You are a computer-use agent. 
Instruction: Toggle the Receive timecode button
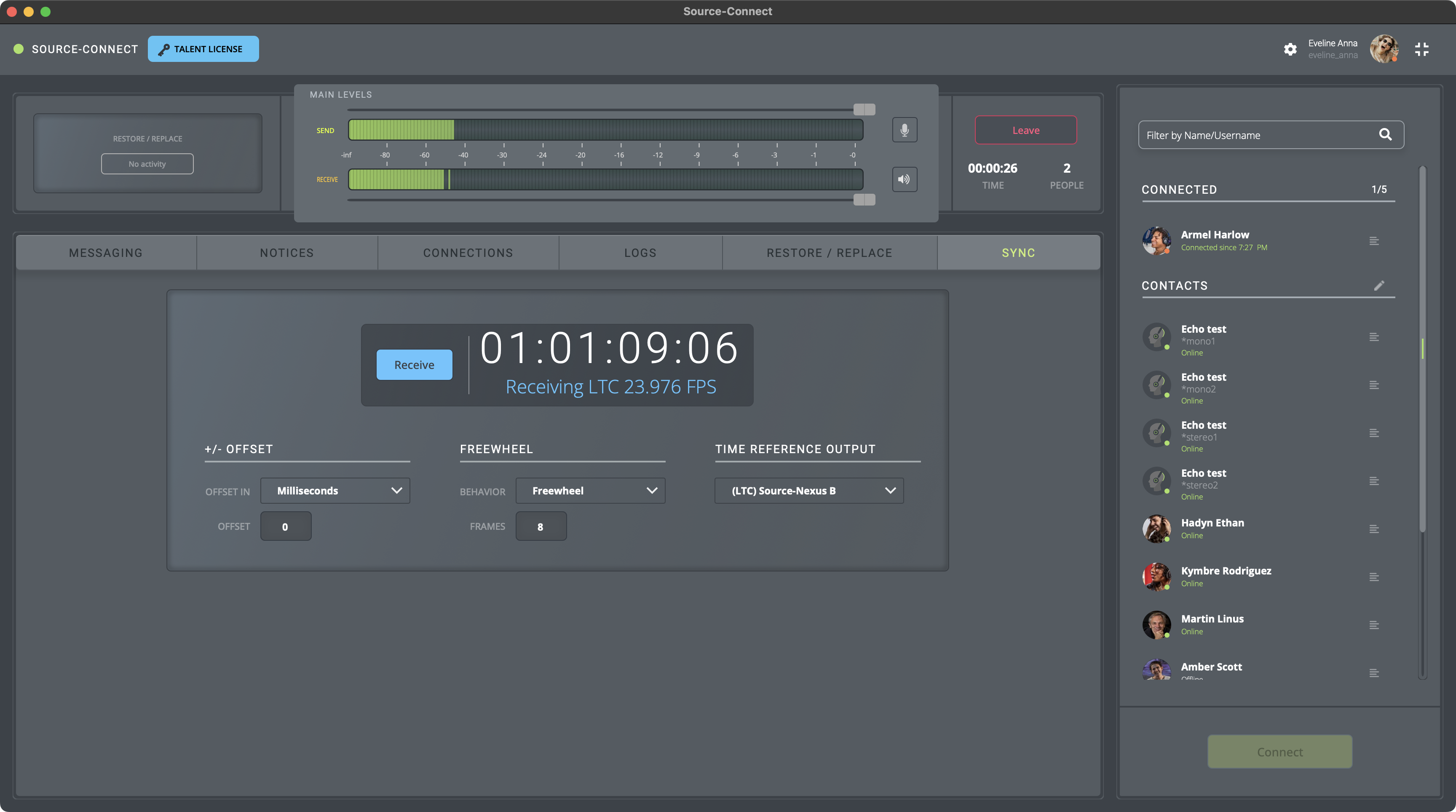[414, 365]
